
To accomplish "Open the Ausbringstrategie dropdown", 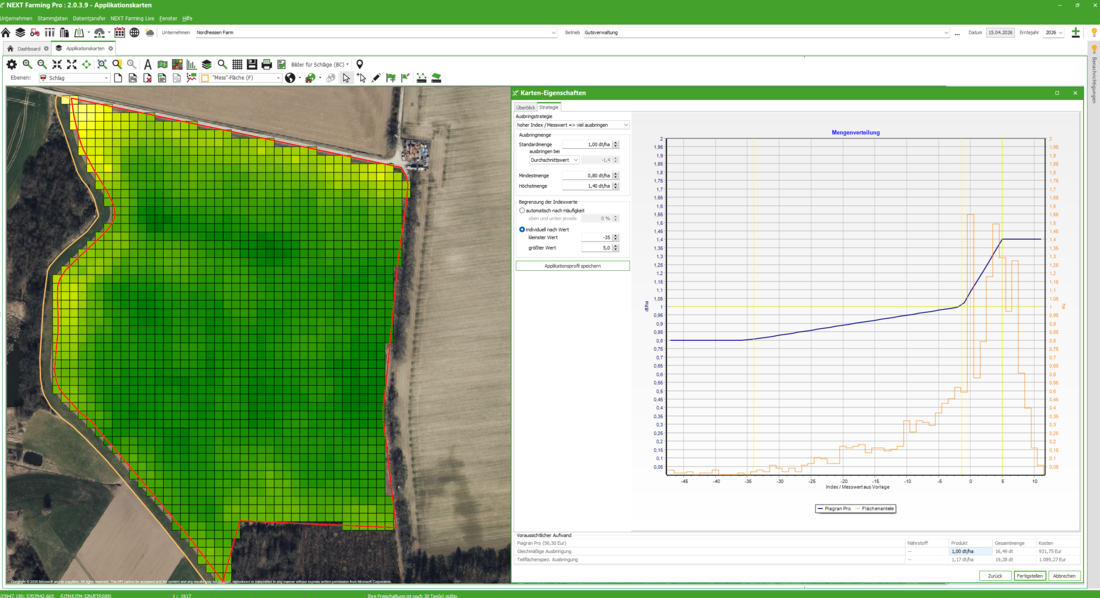I will pyautogui.click(x=572, y=125).
